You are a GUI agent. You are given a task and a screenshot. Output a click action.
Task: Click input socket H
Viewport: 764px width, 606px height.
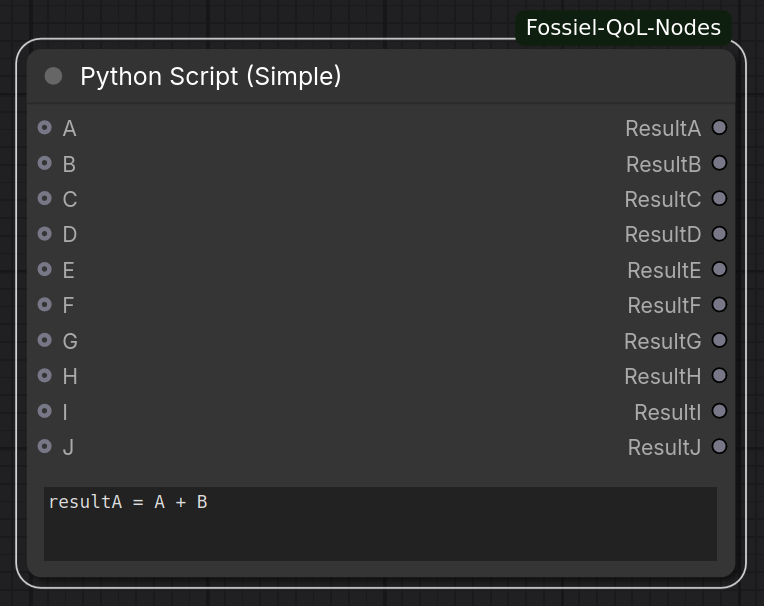(45, 376)
